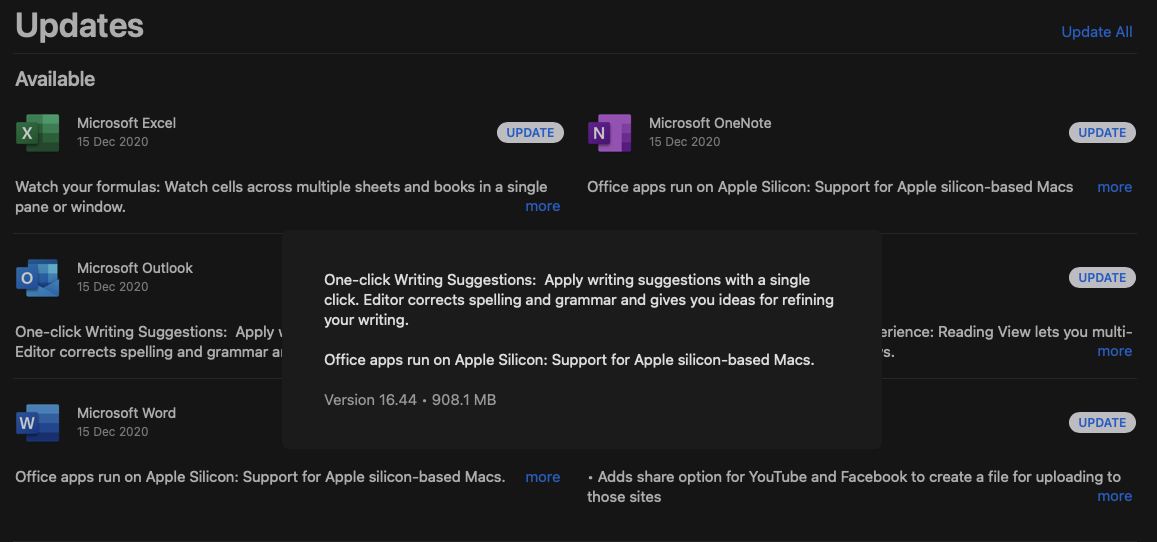
Task: Click popup One-click Writing Suggestions paragraph
Action: pos(579,301)
